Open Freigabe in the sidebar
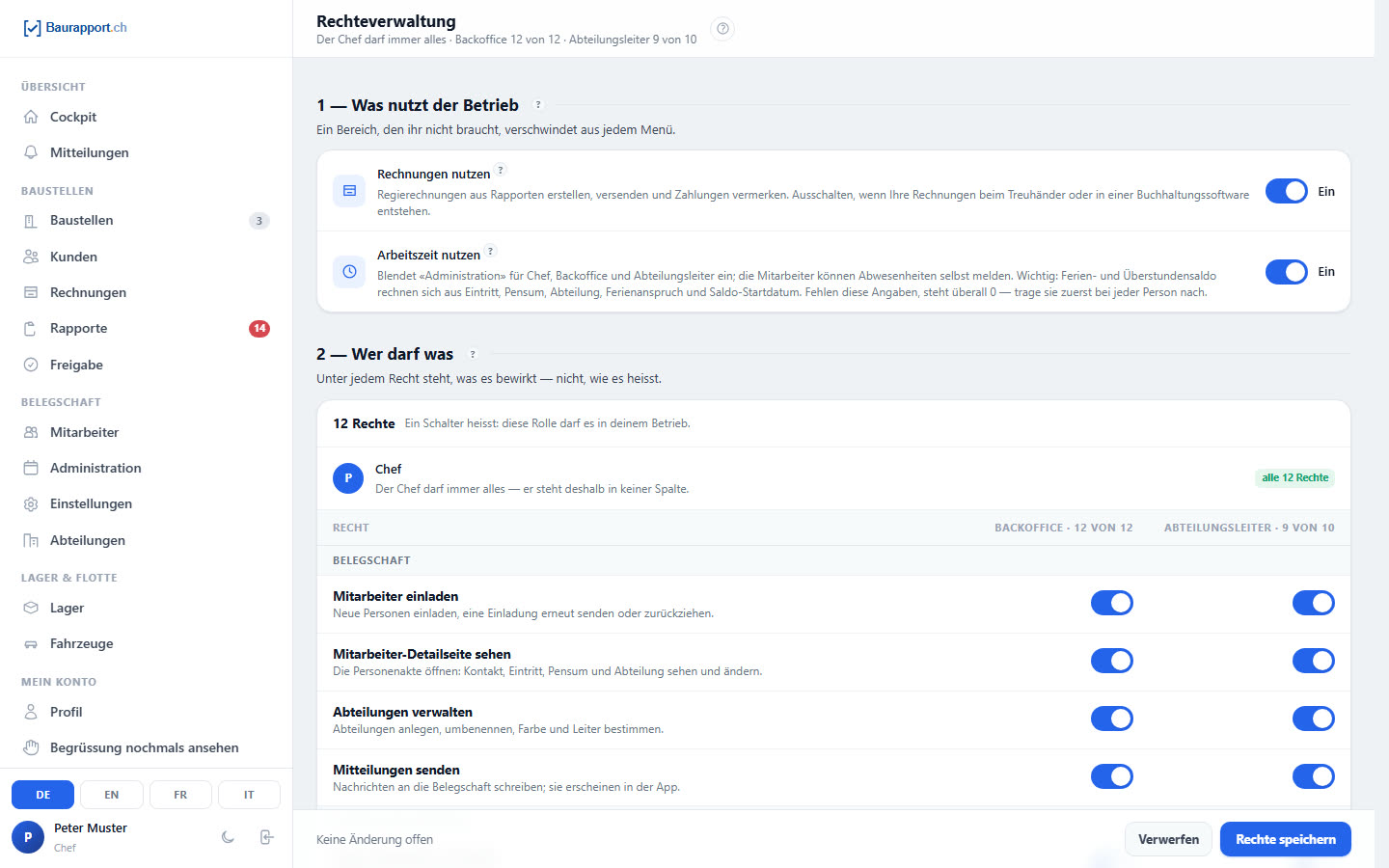The height and width of the screenshot is (868, 1389). pos(146,365)
